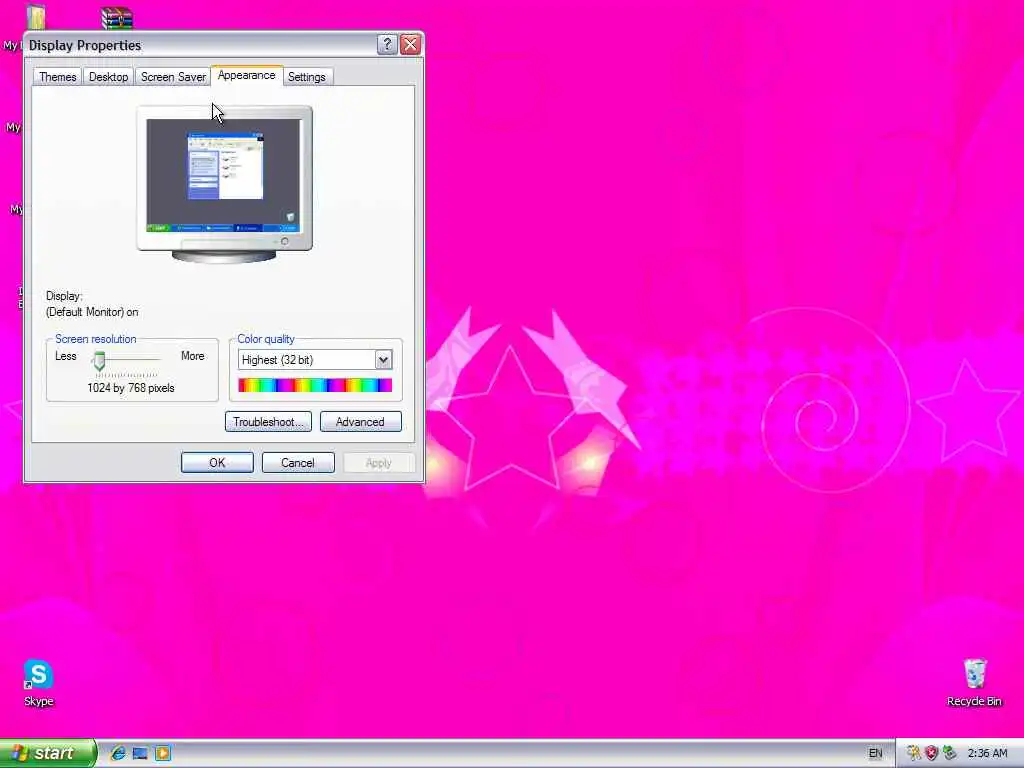Open the WinRAR desktop icon
The image size is (1024, 768).
(x=117, y=18)
